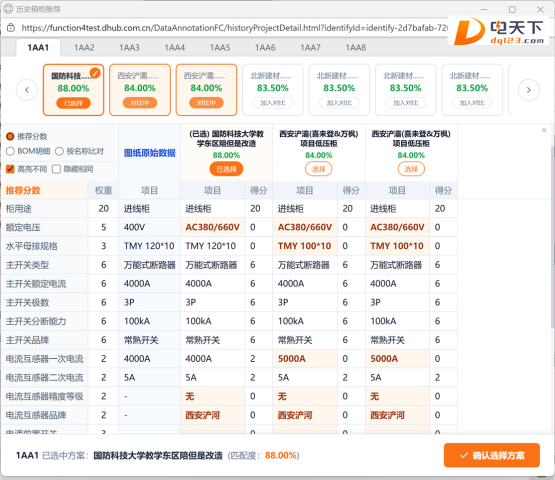Switch to the 1AA1 tab

[x=38, y=48]
